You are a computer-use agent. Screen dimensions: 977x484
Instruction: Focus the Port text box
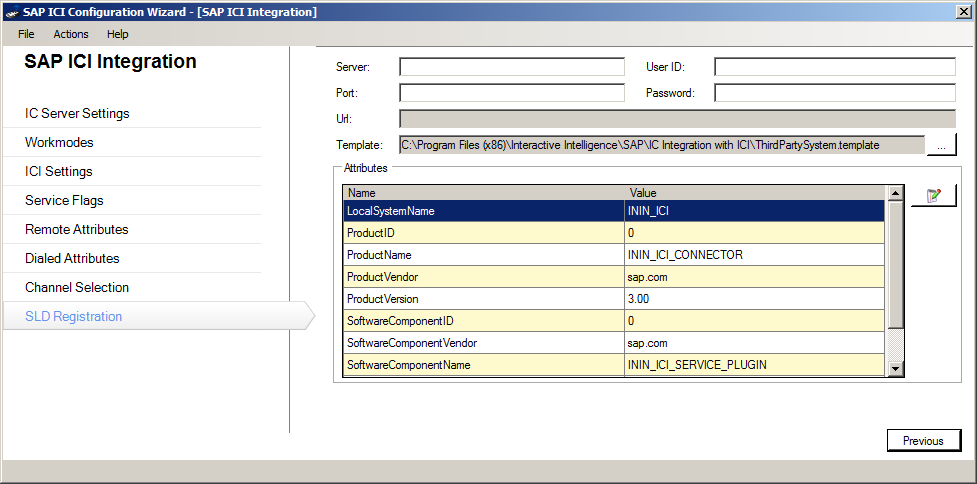(x=511, y=93)
